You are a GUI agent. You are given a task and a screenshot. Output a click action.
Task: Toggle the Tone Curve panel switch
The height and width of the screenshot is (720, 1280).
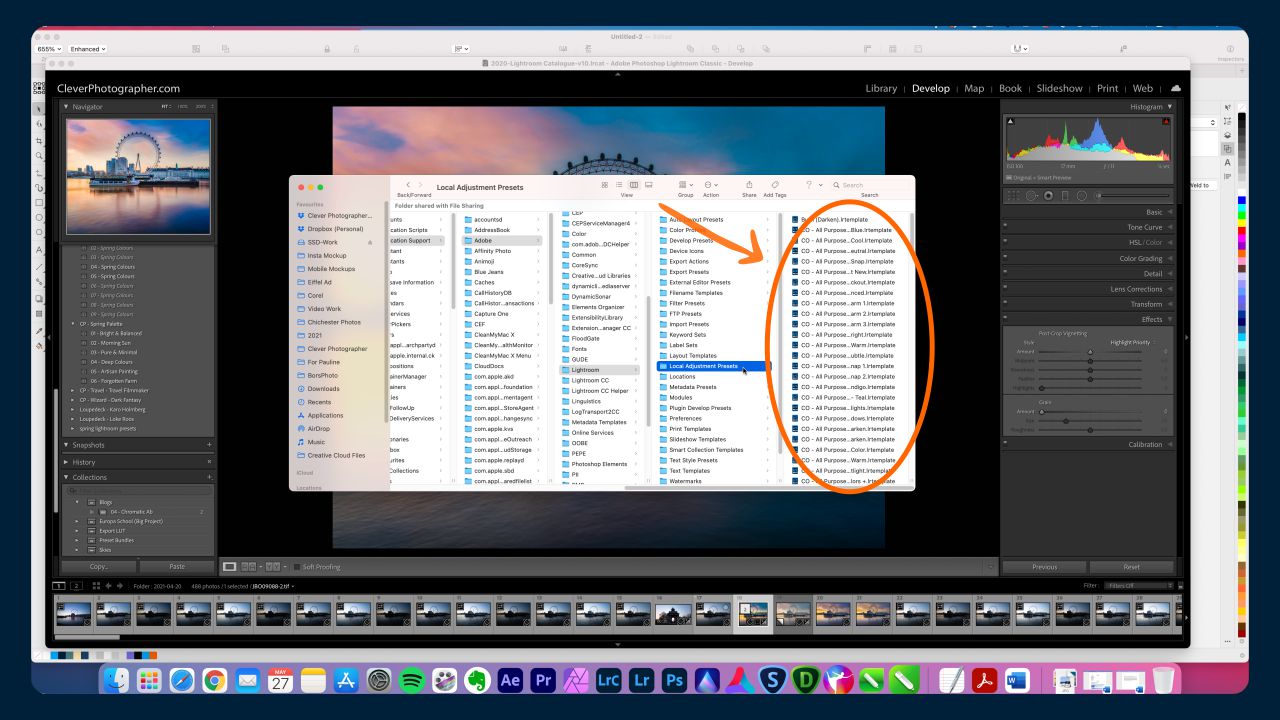(1005, 227)
